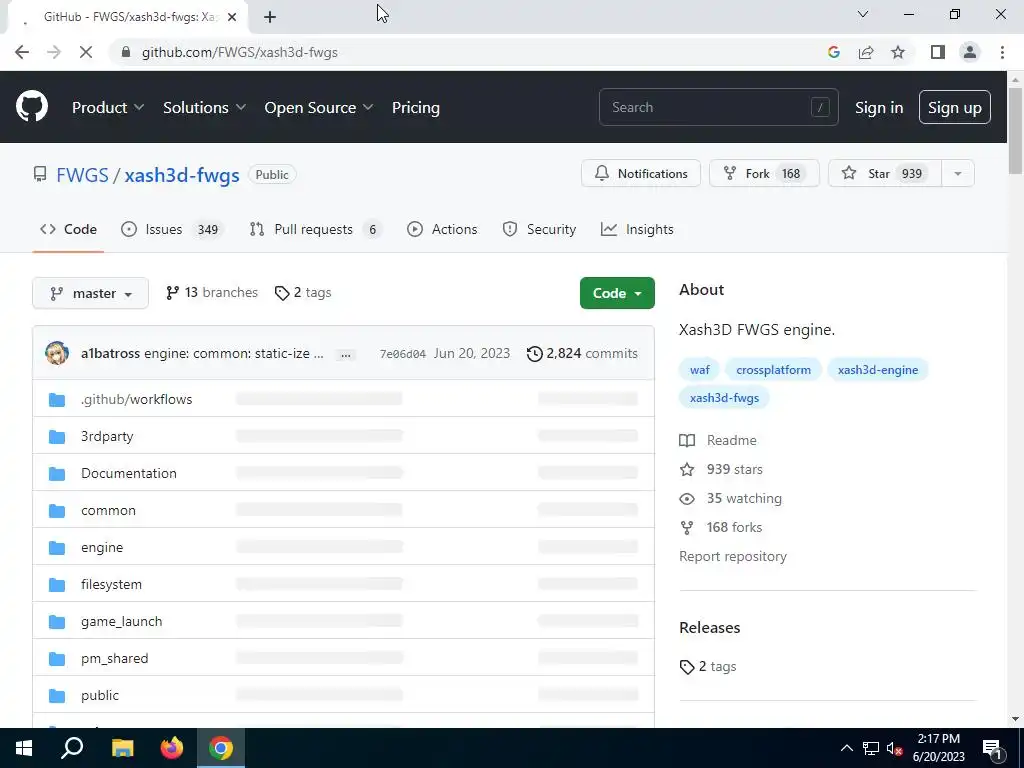The width and height of the screenshot is (1024, 768).
Task: View 2,824 commits history
Action: coord(583,353)
